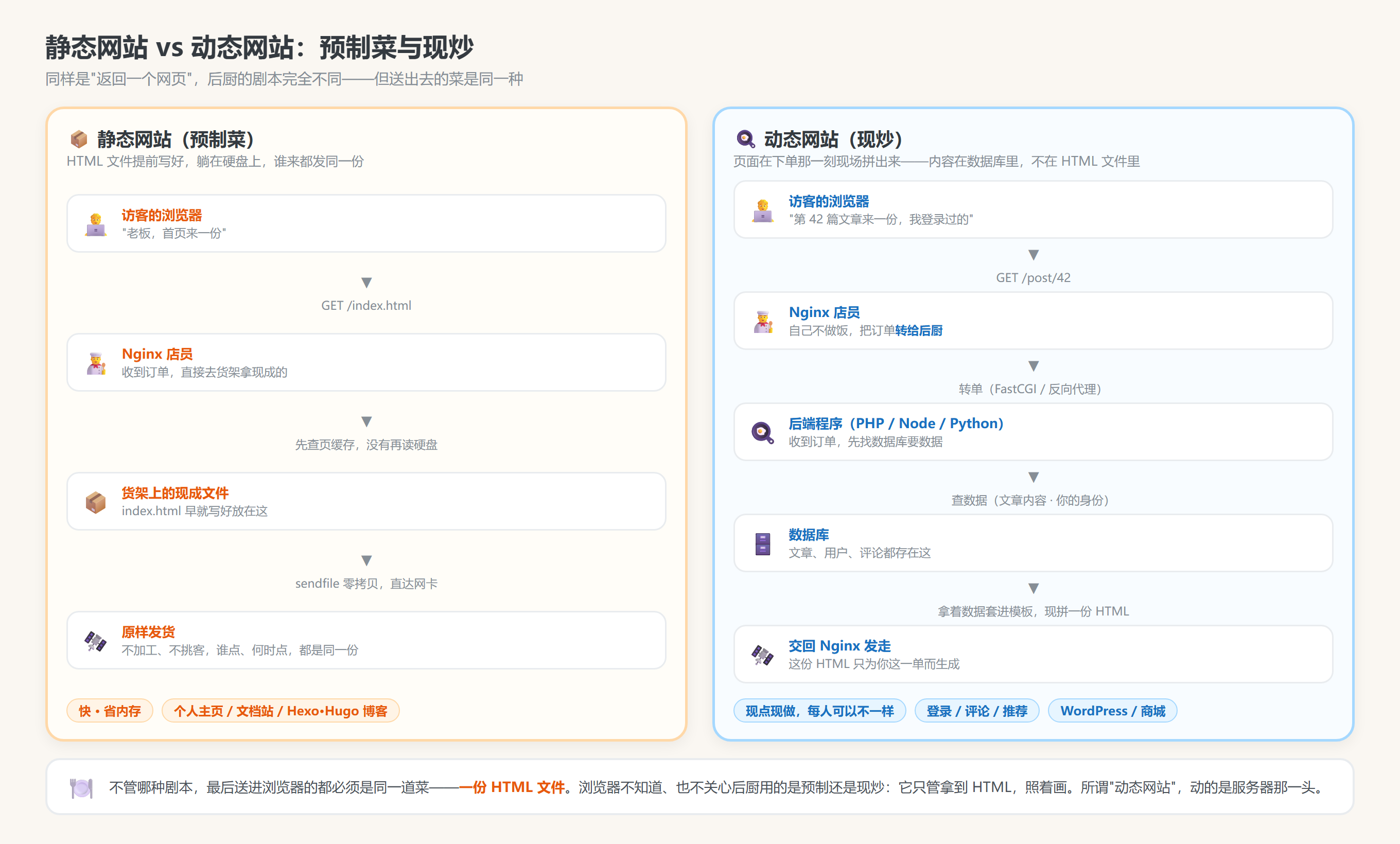
Task: Click the frying pan icon beside 动态网站（现炒）heading
Action: pyautogui.click(x=745, y=138)
